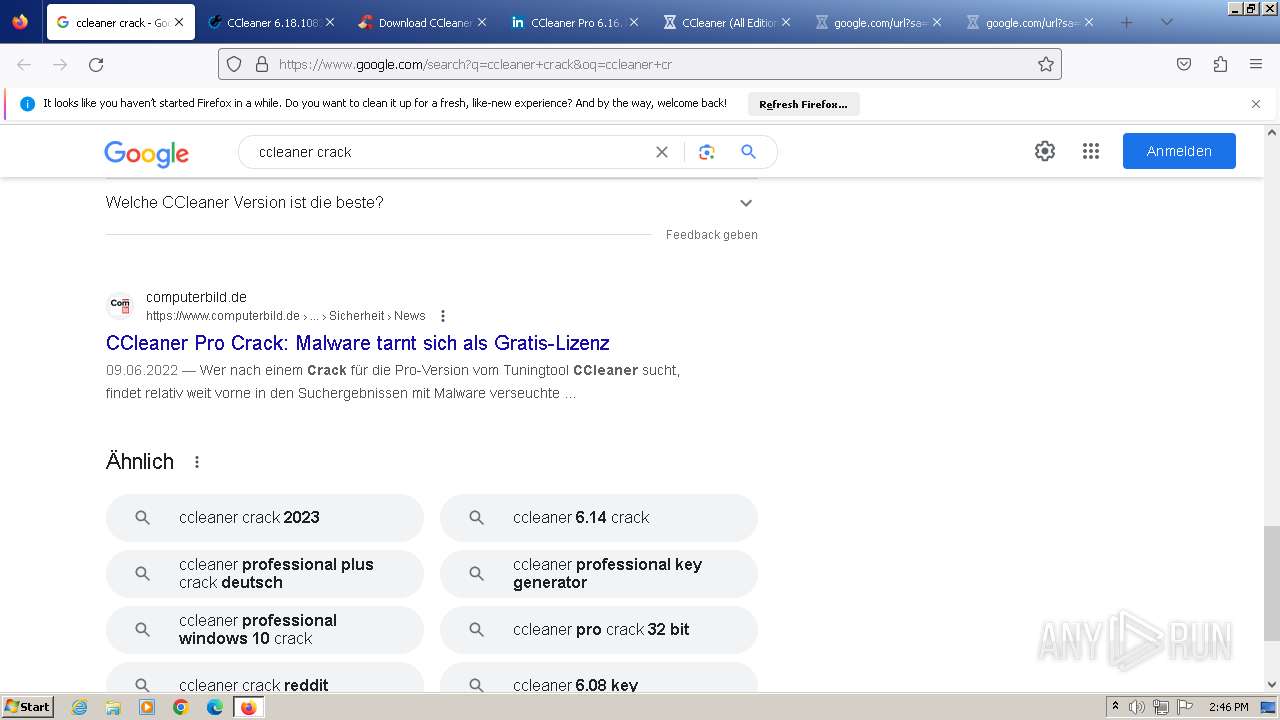The height and width of the screenshot is (720, 1280).
Task: Click the Anmelden sign-in button
Action: [1179, 151]
